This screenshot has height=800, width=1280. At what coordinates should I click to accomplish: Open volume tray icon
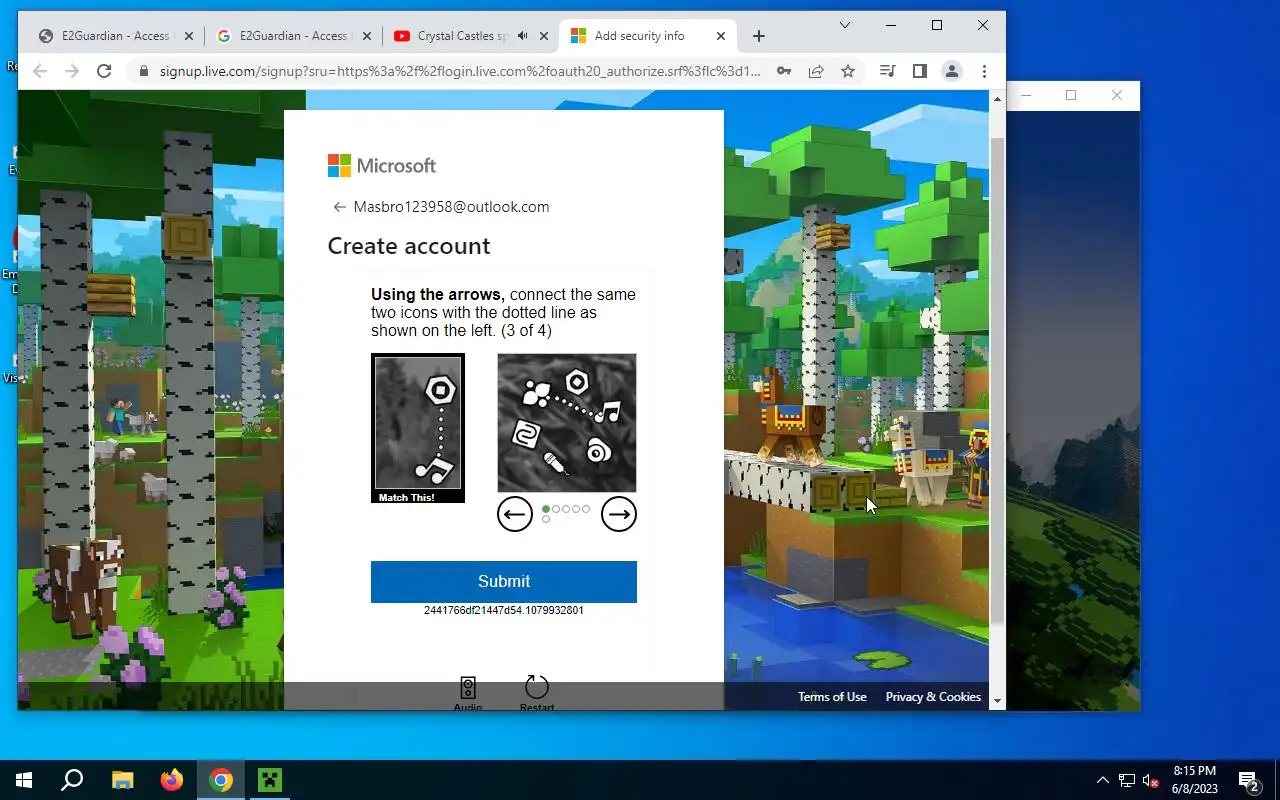[x=1151, y=780]
